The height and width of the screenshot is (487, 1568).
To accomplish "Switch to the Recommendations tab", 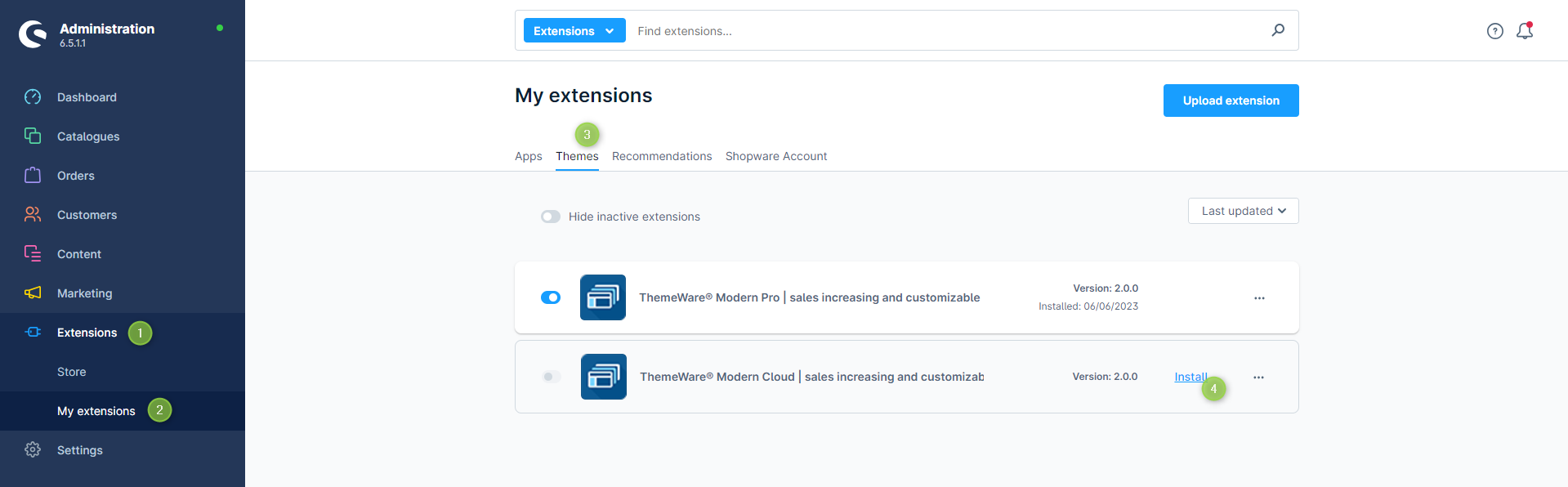I will pos(661,156).
